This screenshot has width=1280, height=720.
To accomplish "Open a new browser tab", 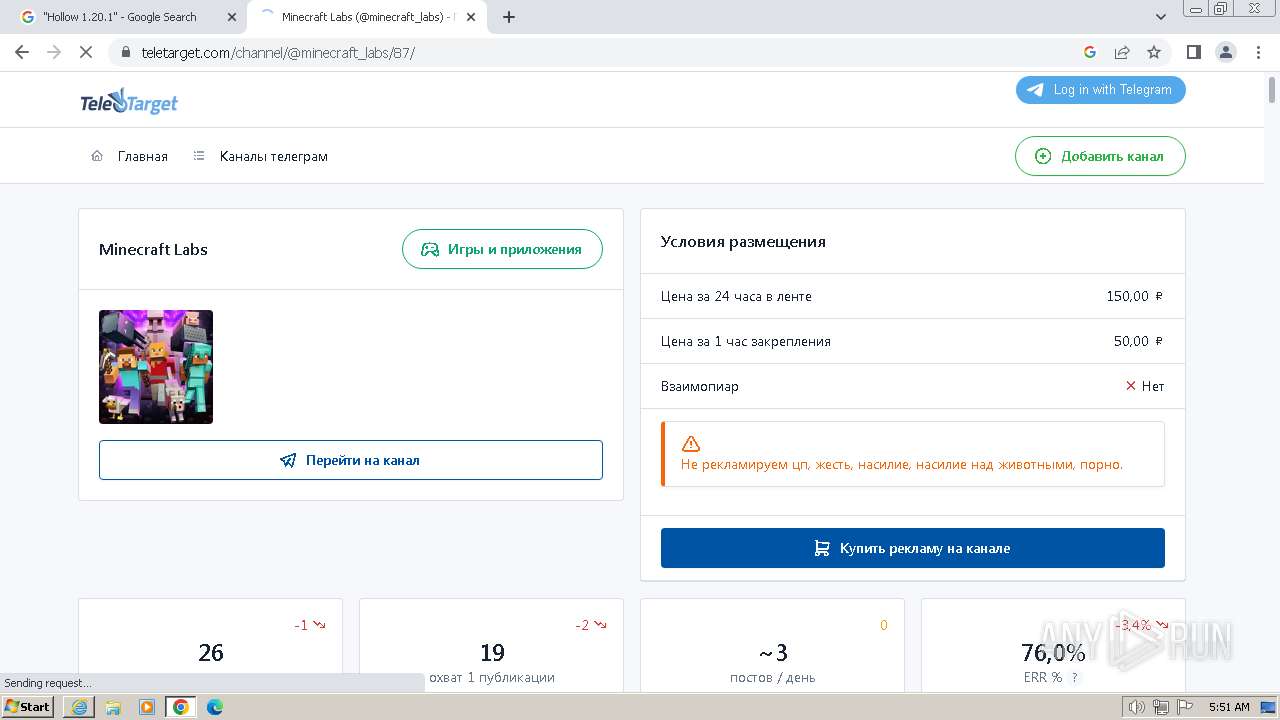I will pyautogui.click(x=509, y=17).
